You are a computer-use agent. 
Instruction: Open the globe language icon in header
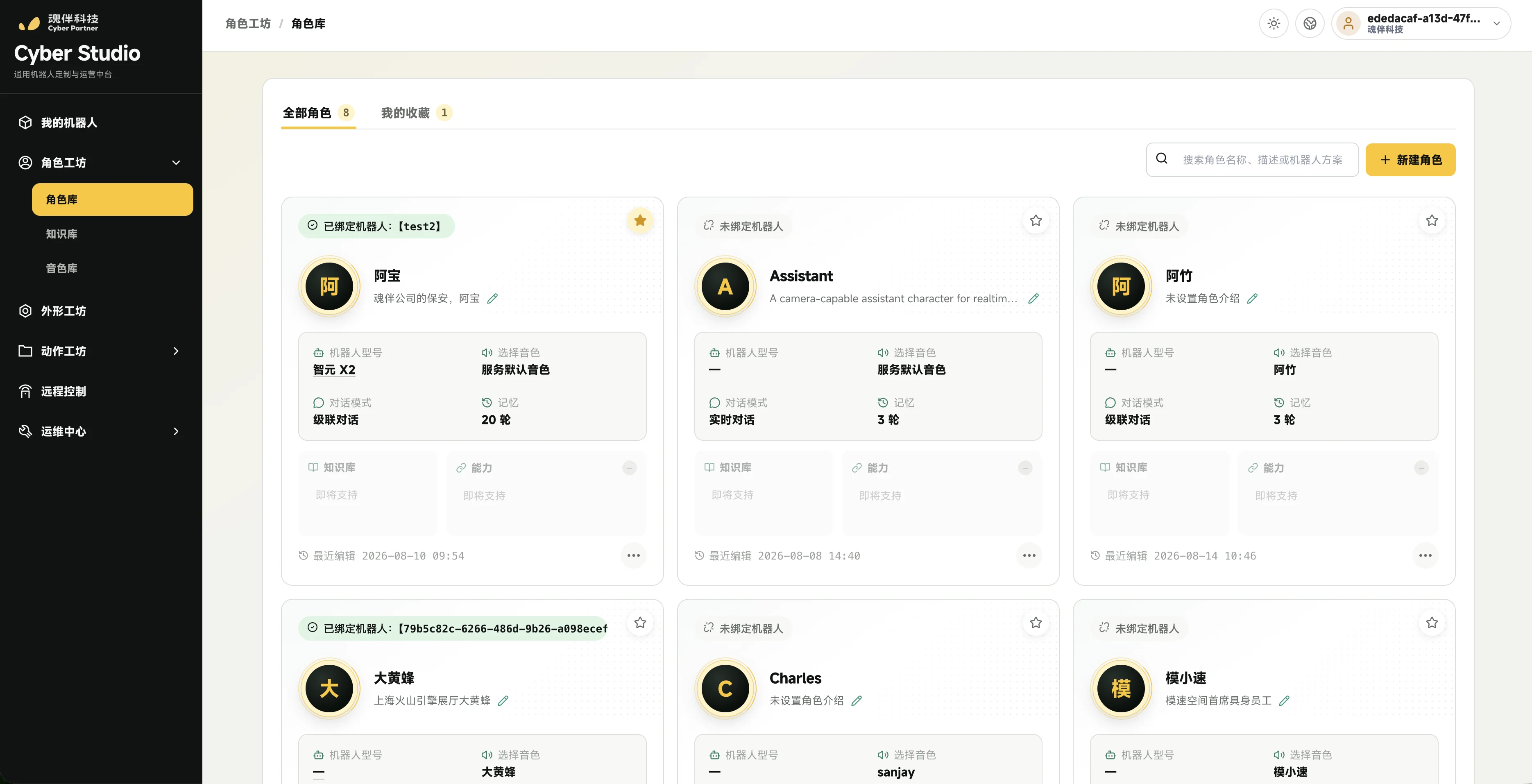click(1310, 24)
